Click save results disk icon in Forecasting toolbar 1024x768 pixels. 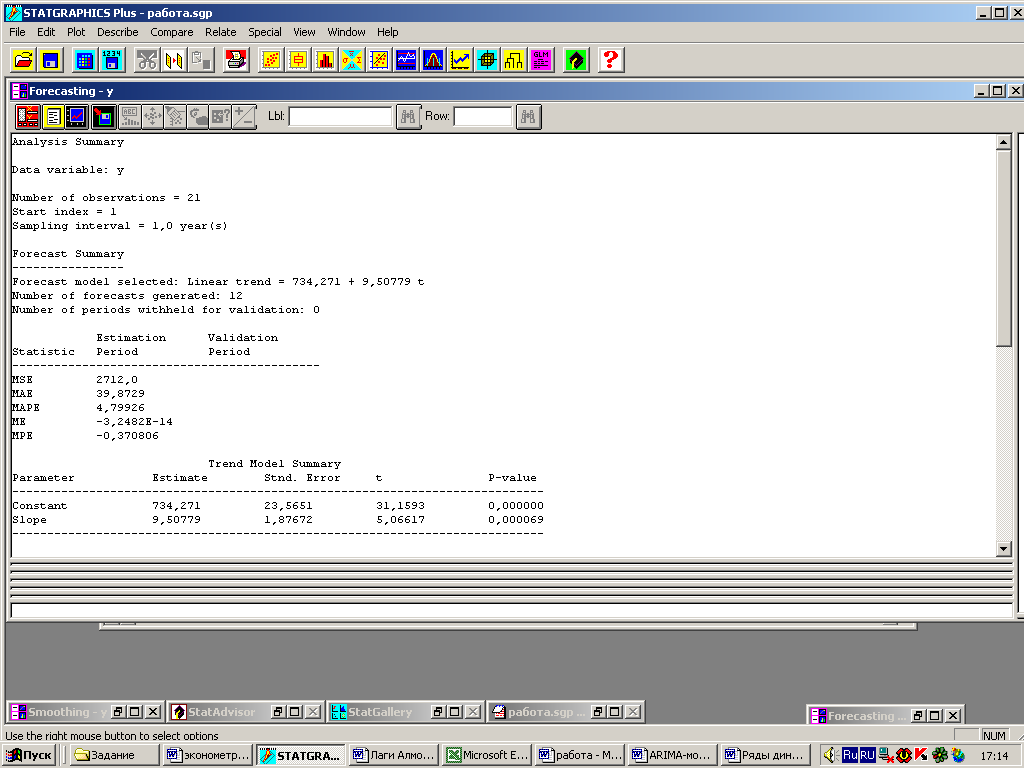pyautogui.click(x=103, y=117)
